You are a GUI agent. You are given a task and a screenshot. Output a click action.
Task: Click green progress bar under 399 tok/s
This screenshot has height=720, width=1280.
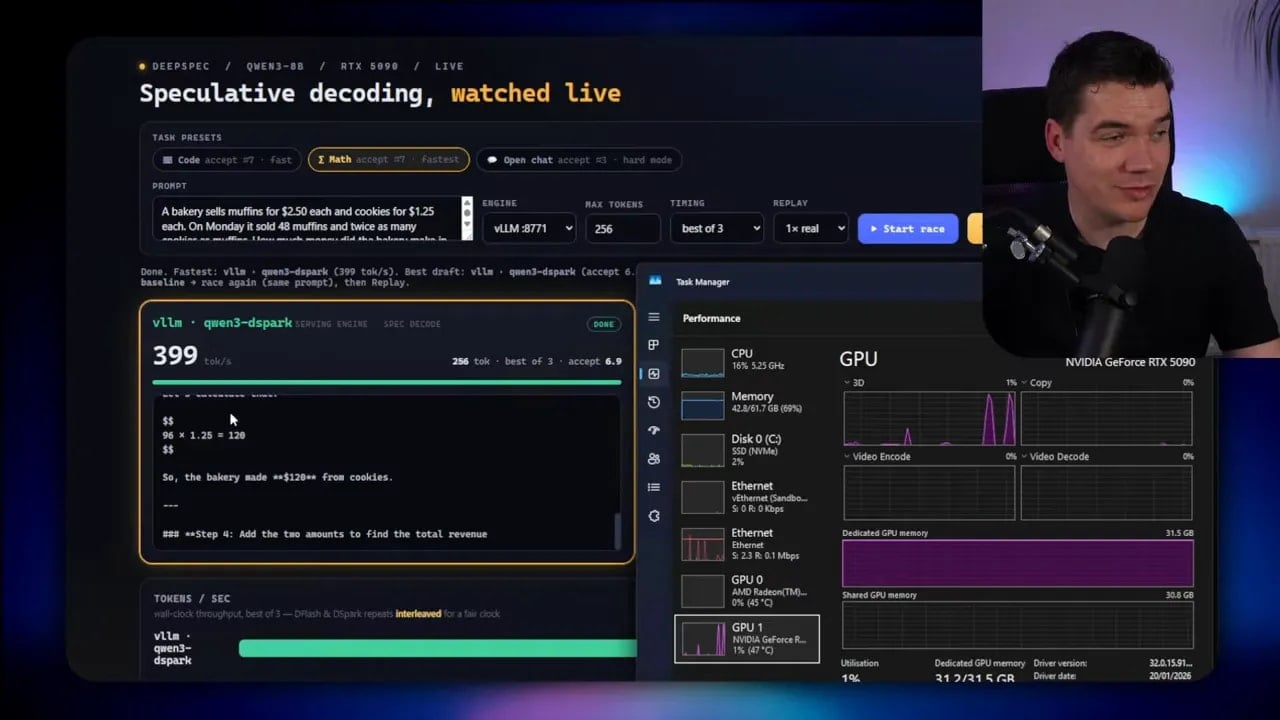[387, 382]
